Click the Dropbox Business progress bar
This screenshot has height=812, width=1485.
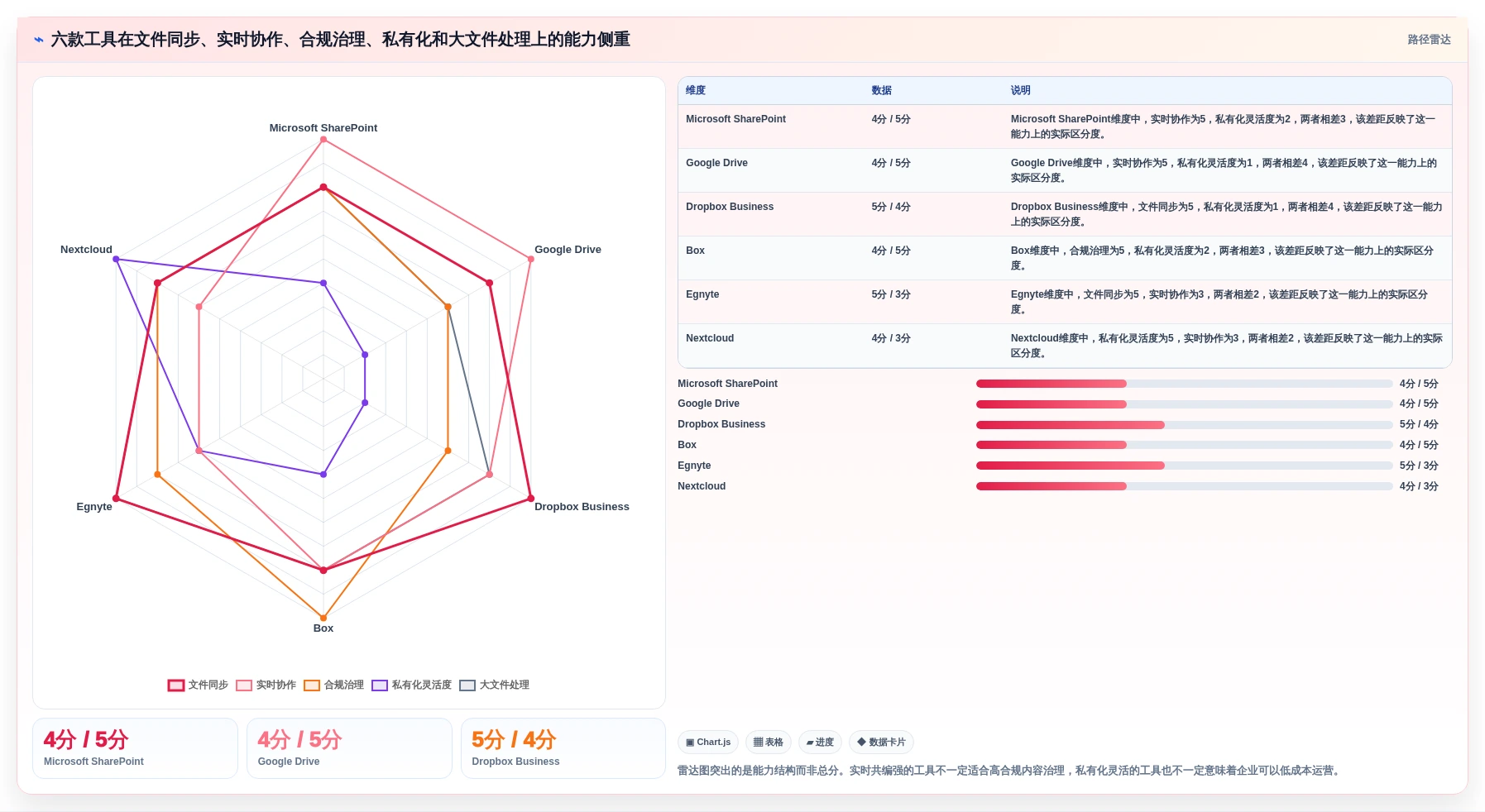(x=1184, y=425)
